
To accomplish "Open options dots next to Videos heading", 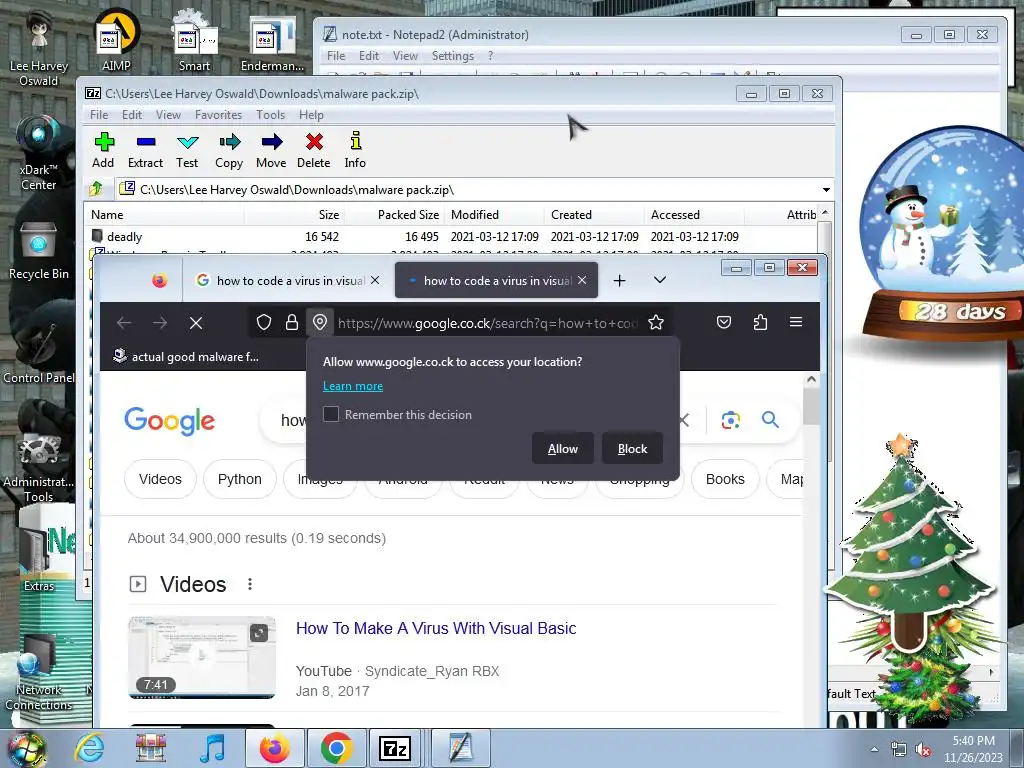I will tap(249, 584).
